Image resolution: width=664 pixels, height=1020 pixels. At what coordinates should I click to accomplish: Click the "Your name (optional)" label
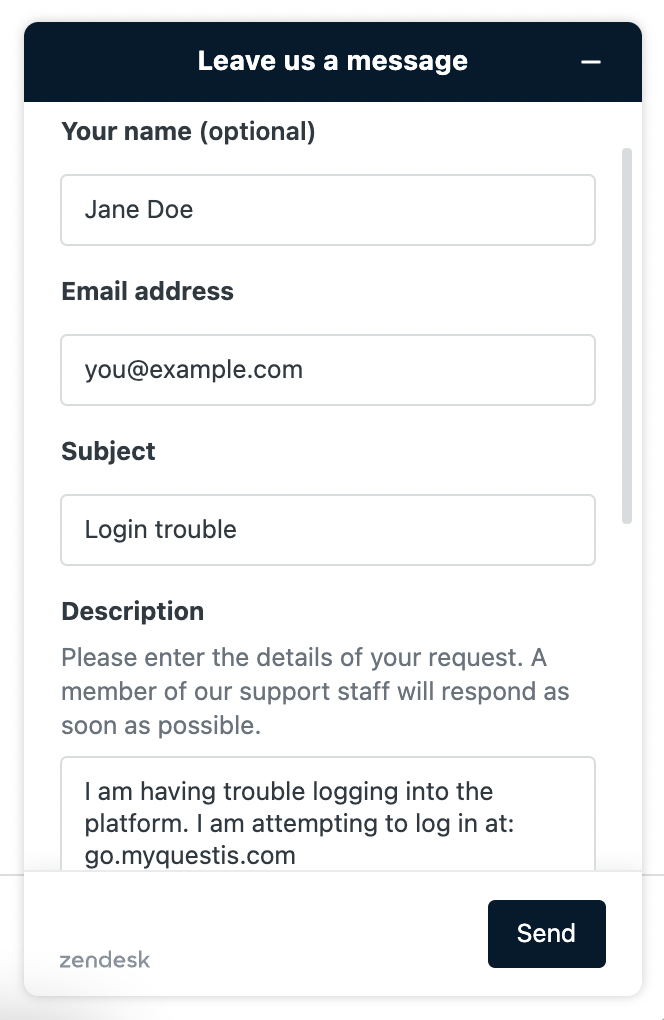coord(188,131)
